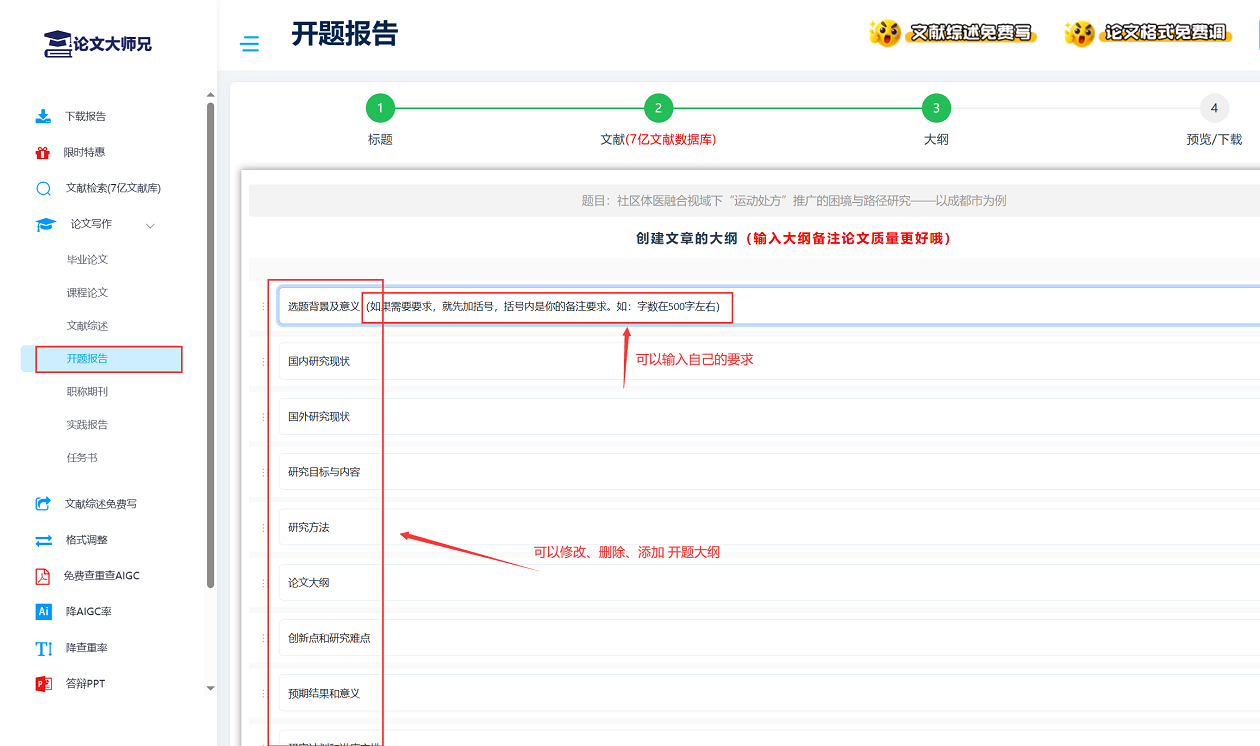Click drag handle beside 研究方法 row
This screenshot has width=1260, height=746.
coord(264,527)
